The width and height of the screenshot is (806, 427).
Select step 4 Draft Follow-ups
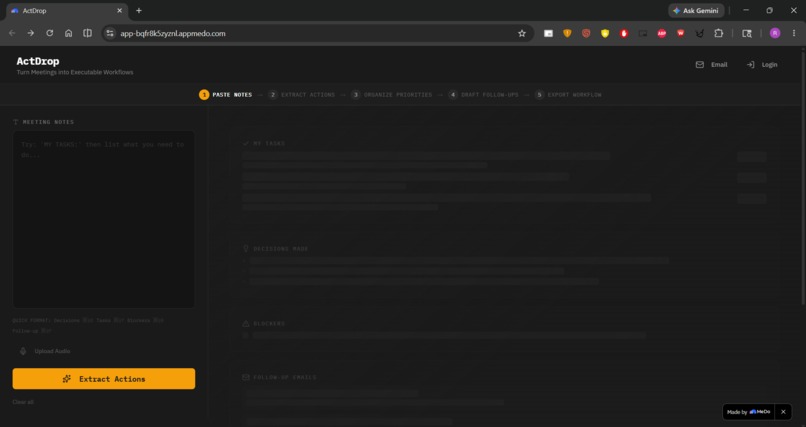point(483,95)
